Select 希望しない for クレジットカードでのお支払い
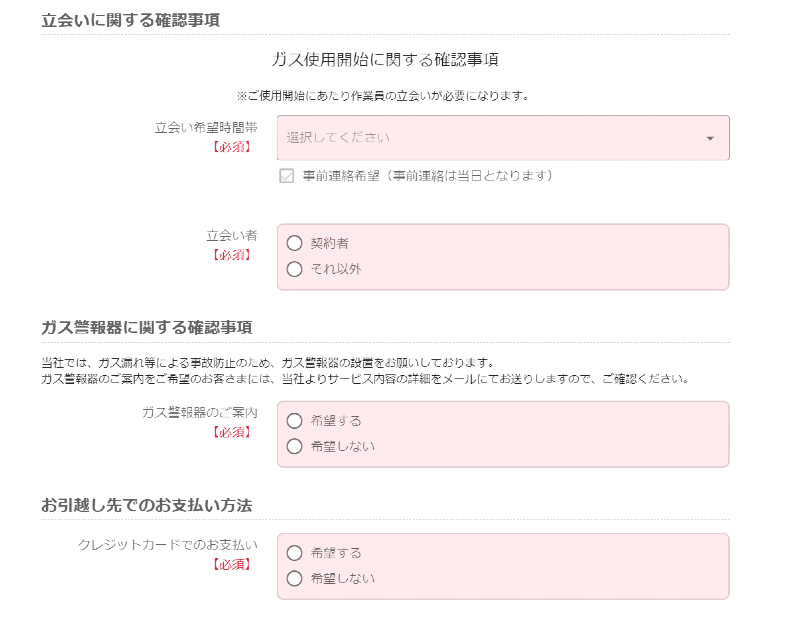Viewport: 800px width, 620px height. (294, 579)
